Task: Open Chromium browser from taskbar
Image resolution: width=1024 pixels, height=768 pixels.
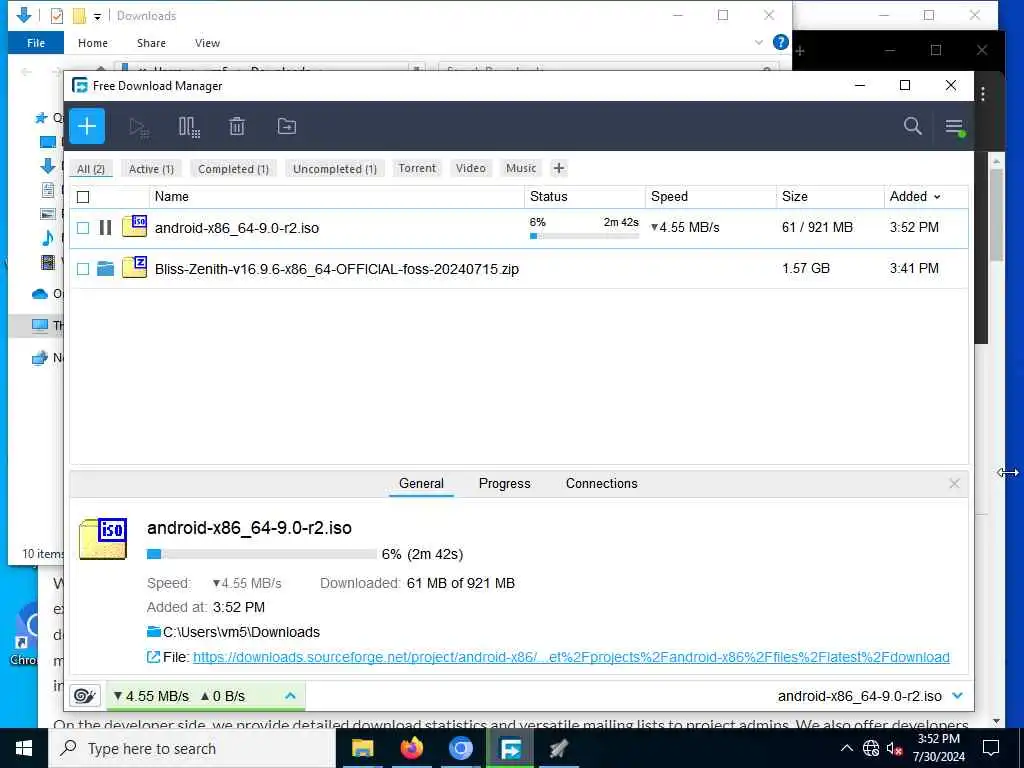Action: coord(460,748)
